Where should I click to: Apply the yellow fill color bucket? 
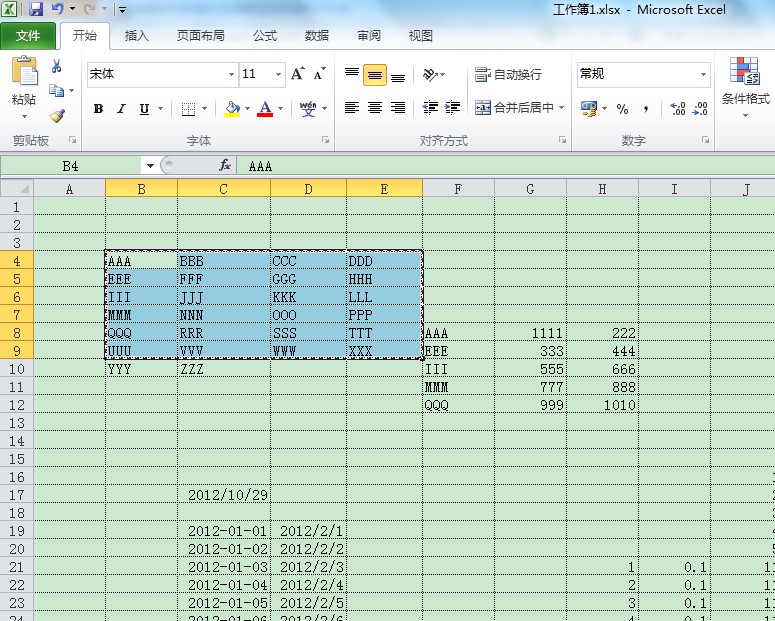pos(232,109)
